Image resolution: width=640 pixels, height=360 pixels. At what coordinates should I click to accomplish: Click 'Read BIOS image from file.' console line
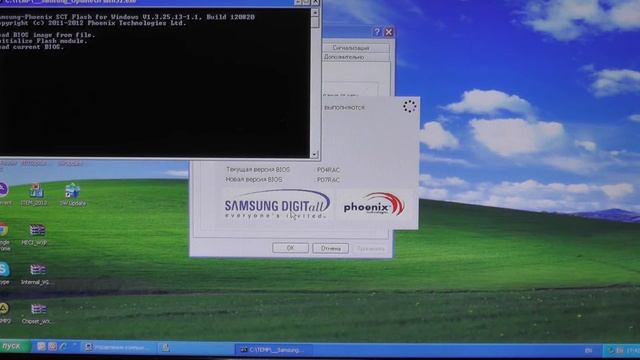tap(47, 35)
